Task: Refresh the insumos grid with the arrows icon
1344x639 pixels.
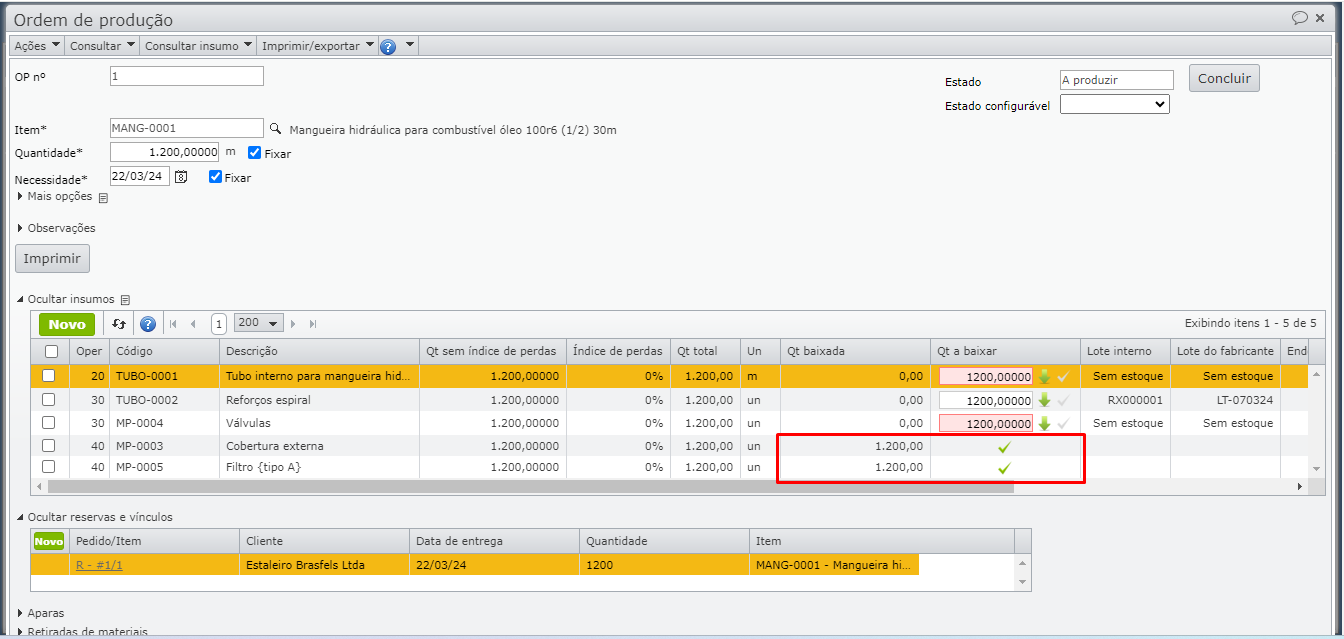Action: tap(119, 324)
